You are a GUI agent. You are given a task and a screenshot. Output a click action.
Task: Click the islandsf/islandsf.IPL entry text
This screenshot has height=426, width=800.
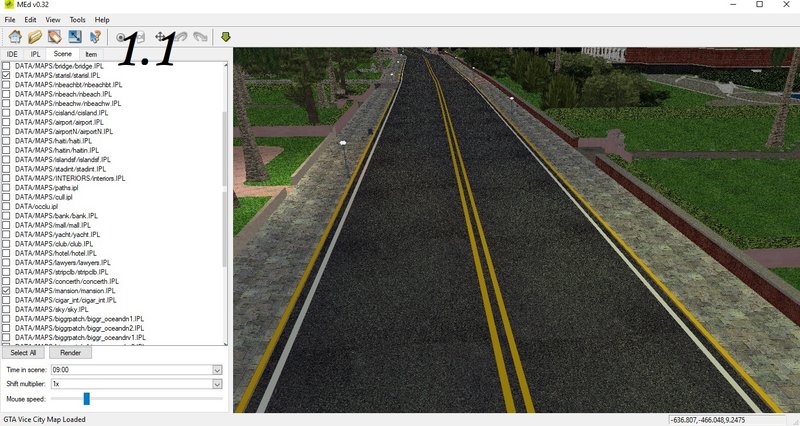point(62,159)
